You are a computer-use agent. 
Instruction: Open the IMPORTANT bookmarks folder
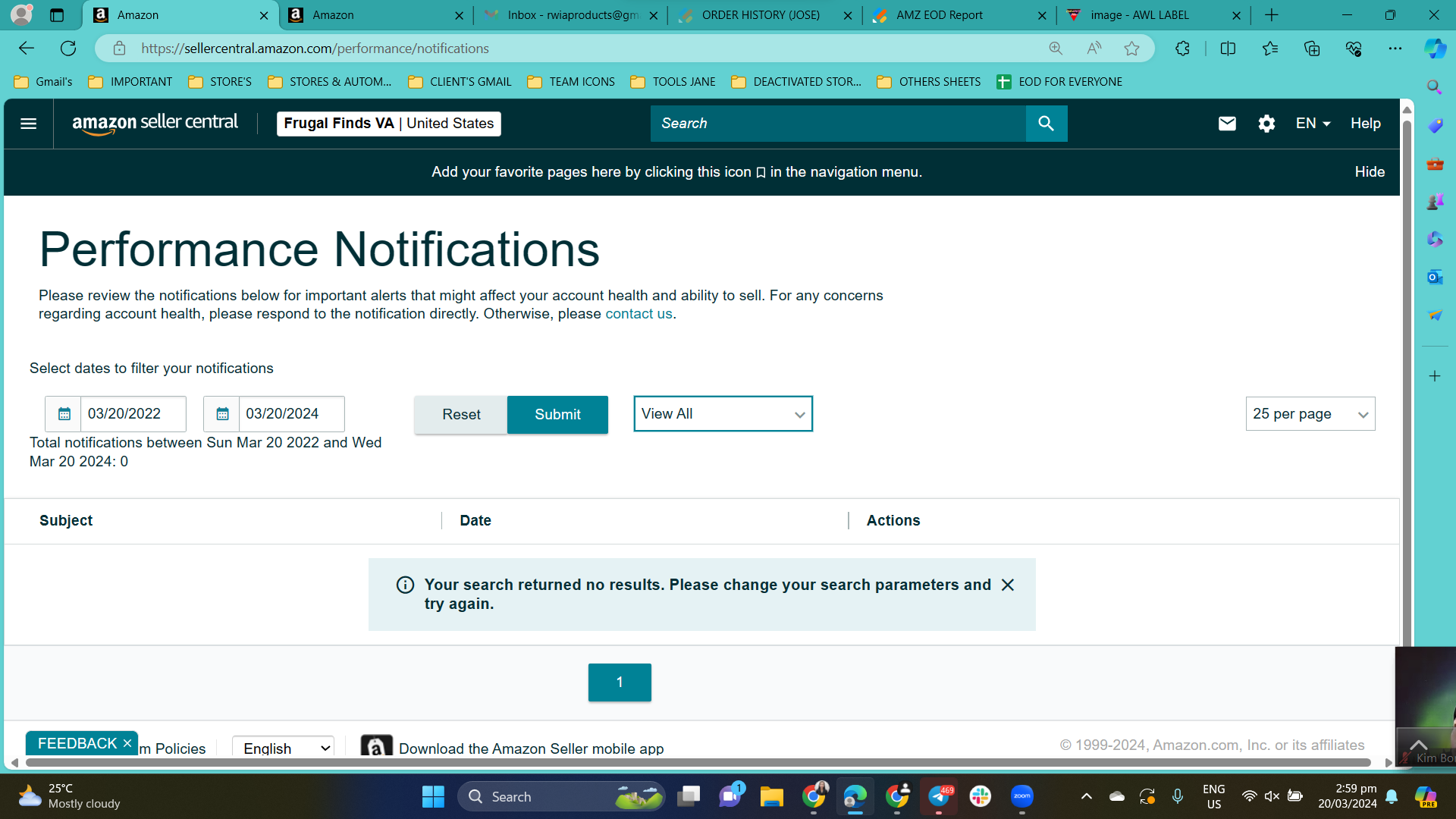tap(130, 82)
